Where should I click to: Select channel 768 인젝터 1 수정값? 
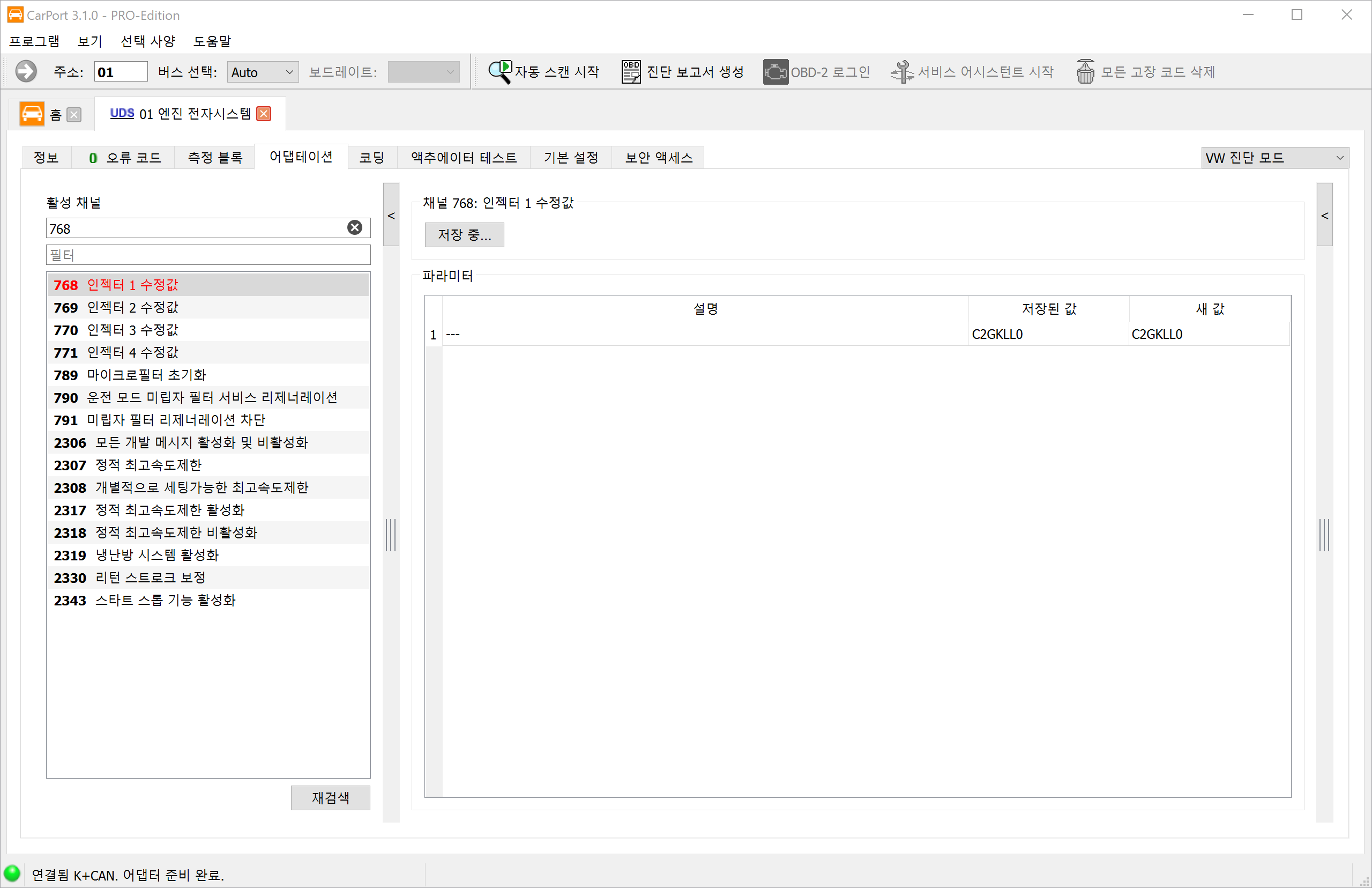tap(208, 285)
